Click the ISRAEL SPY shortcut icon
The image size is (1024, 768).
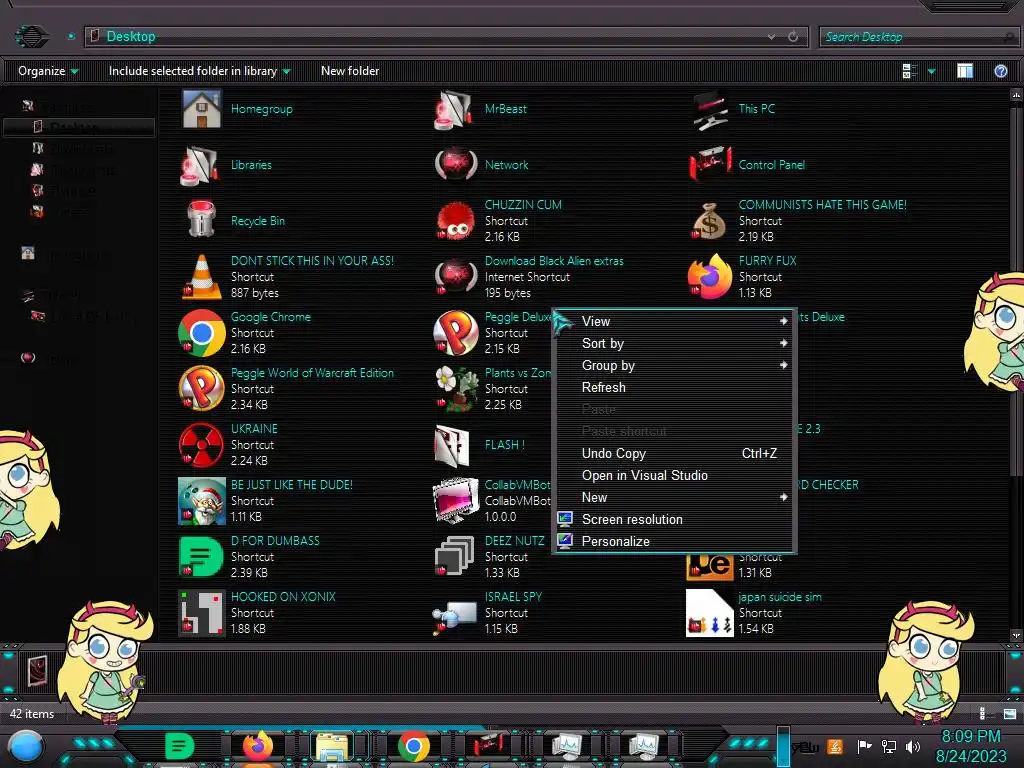(x=455, y=616)
